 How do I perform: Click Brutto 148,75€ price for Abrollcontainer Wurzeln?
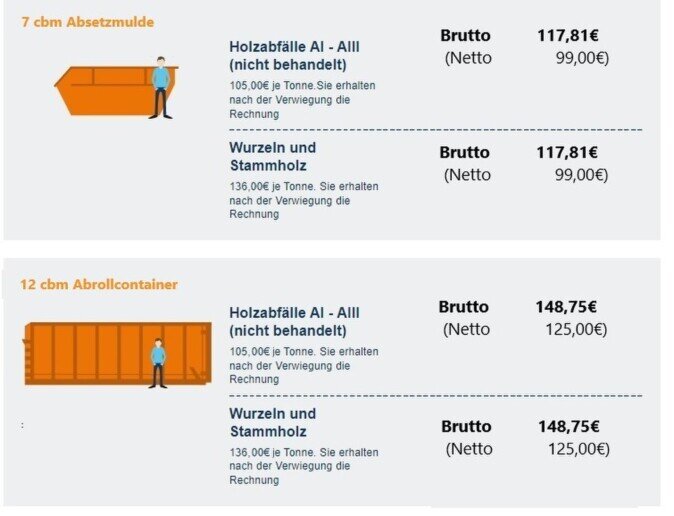coord(568,427)
